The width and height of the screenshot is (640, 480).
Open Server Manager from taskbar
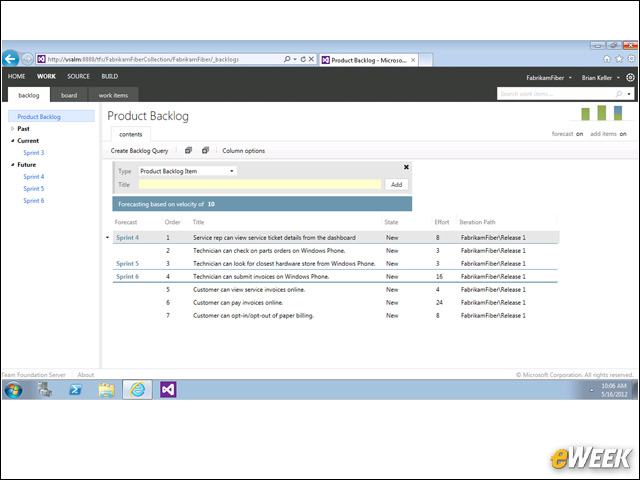pyautogui.click(x=45, y=390)
